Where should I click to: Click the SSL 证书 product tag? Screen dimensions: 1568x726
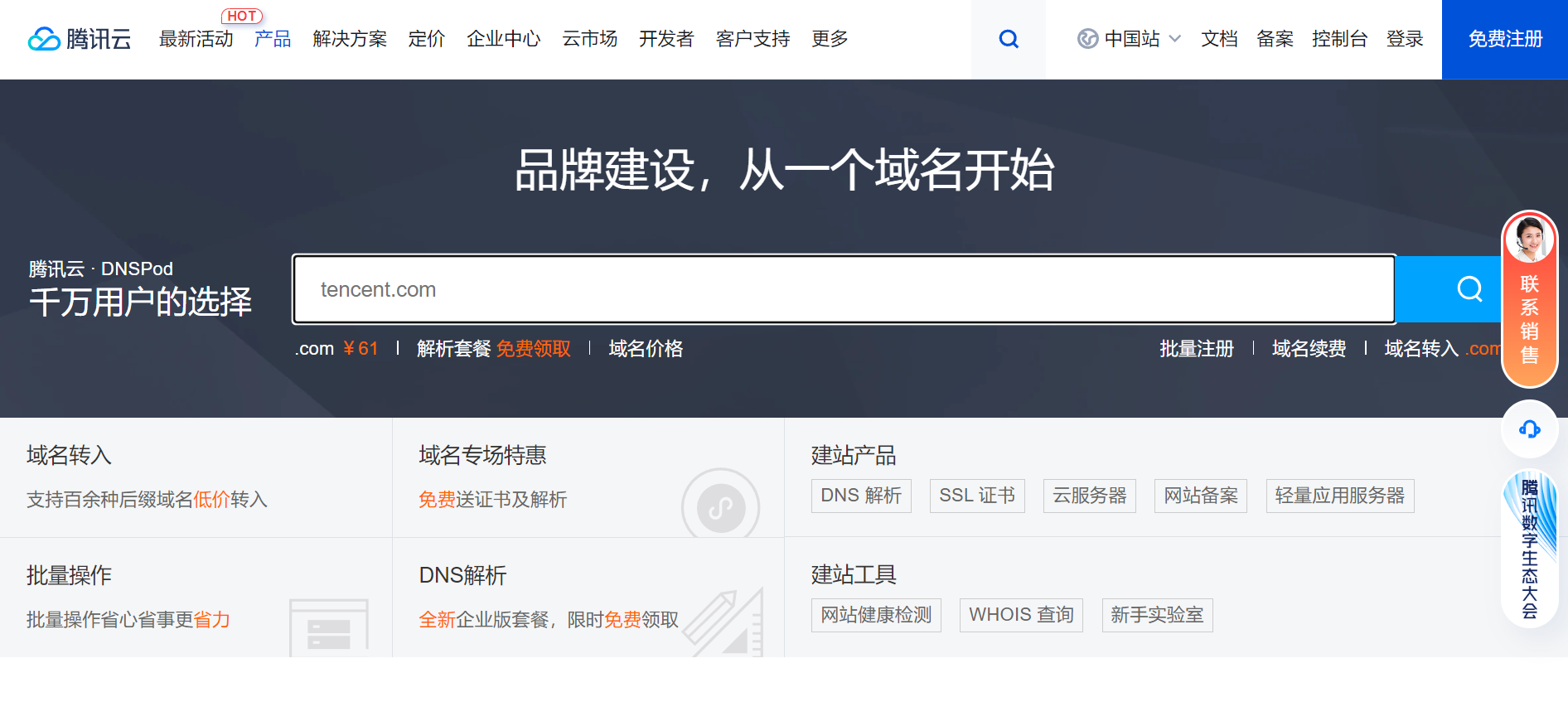(x=977, y=496)
